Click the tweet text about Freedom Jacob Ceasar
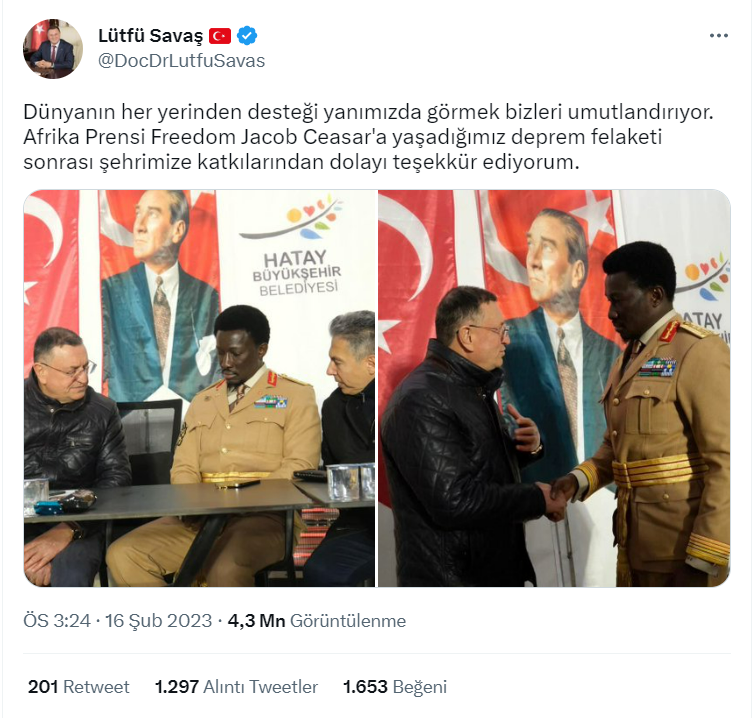755x718 pixels. (x=368, y=137)
